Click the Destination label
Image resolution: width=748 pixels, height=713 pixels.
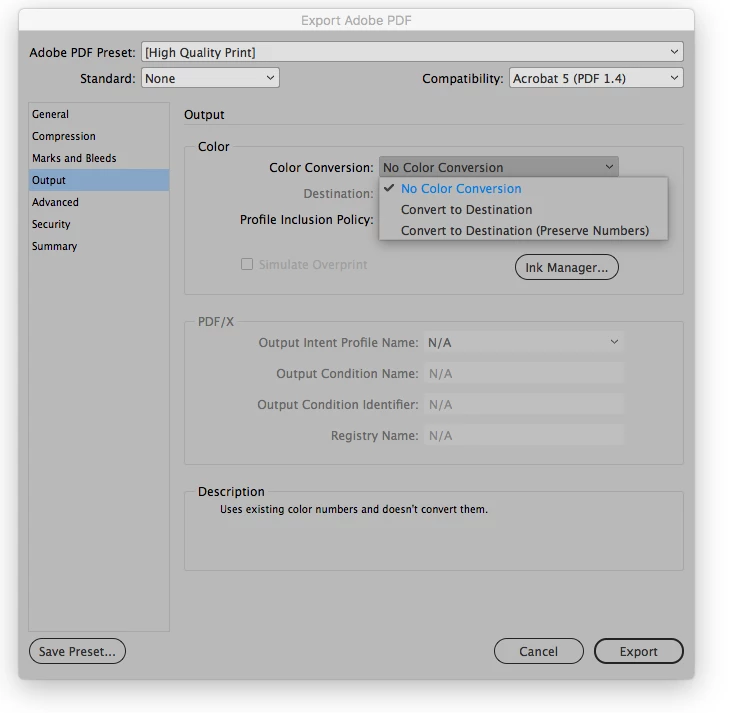point(339,194)
